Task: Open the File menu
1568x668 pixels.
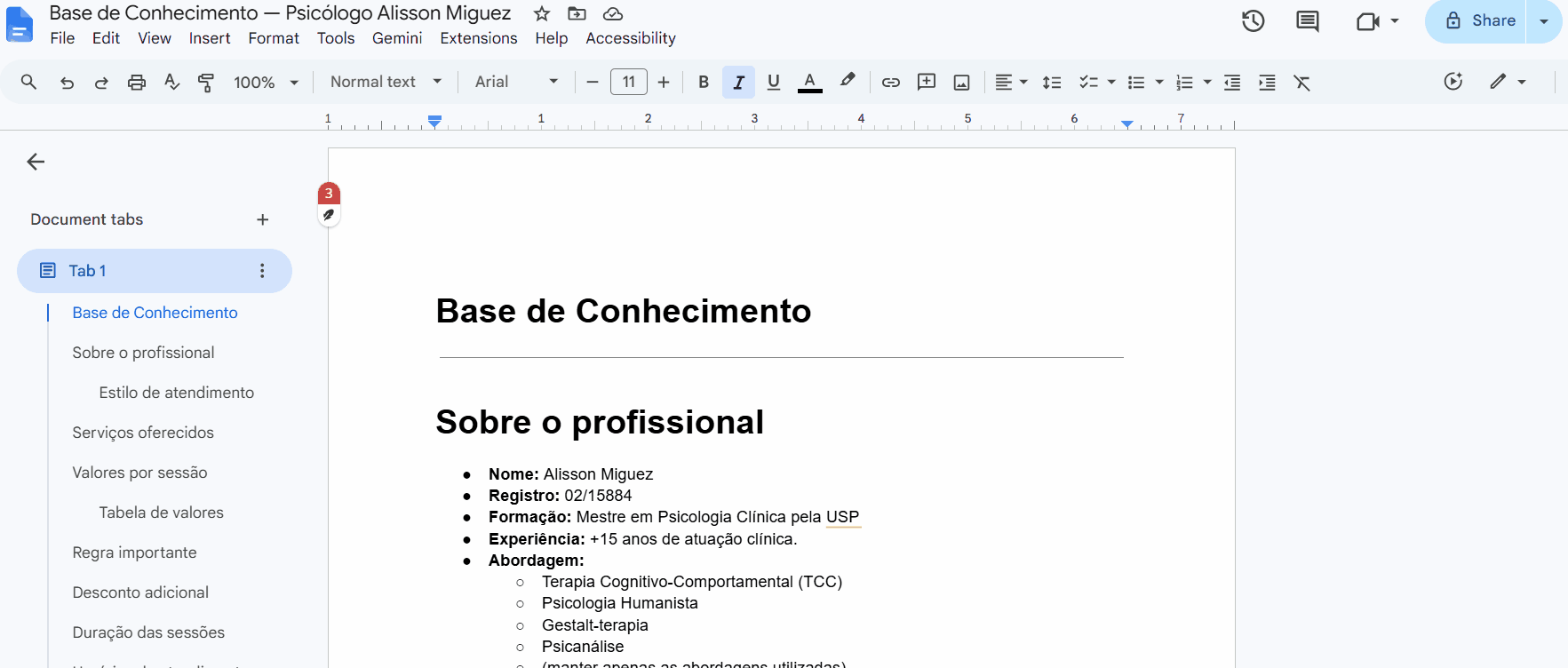Action: coord(62,38)
